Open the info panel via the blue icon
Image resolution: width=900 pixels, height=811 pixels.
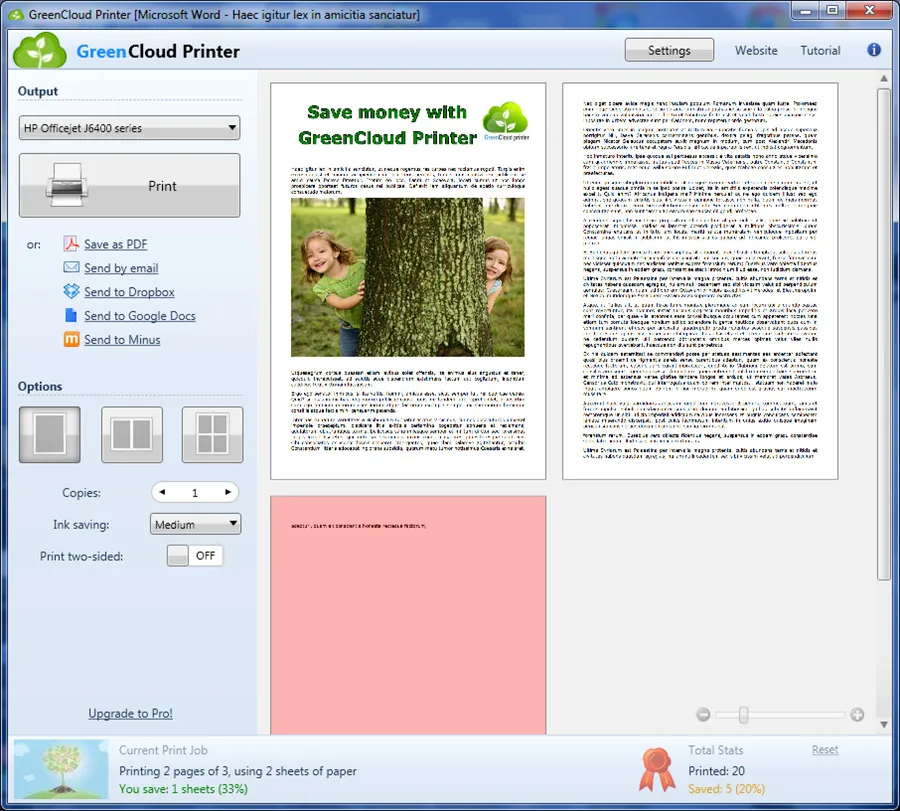click(873, 49)
